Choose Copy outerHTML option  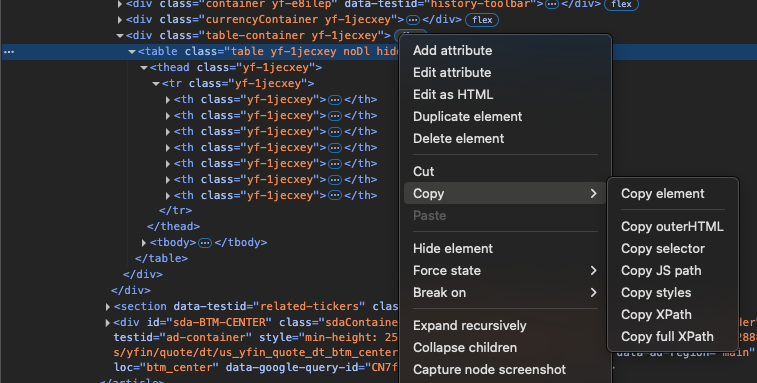[x=672, y=227]
